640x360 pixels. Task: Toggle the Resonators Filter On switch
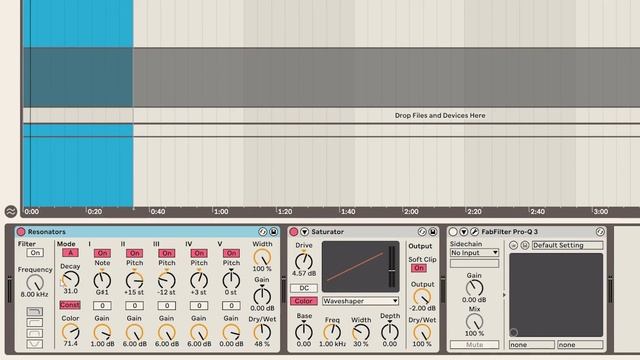35,253
